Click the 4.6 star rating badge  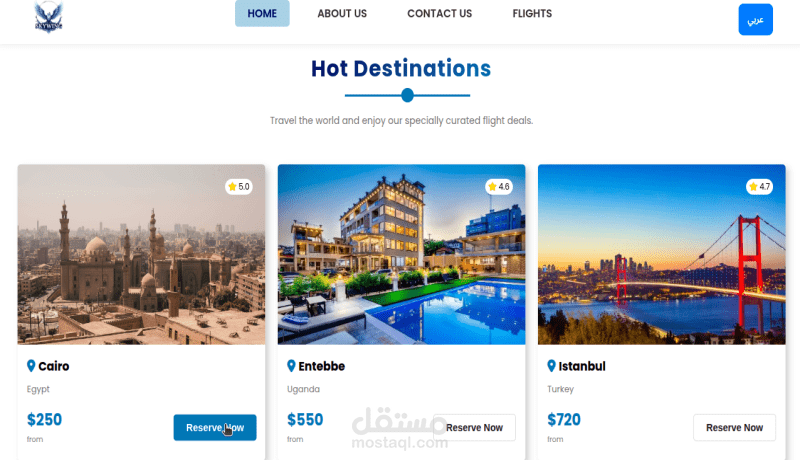click(x=498, y=187)
